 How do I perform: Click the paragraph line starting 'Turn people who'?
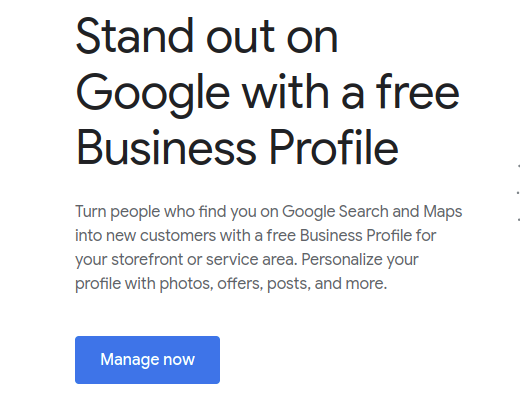[x=269, y=212]
